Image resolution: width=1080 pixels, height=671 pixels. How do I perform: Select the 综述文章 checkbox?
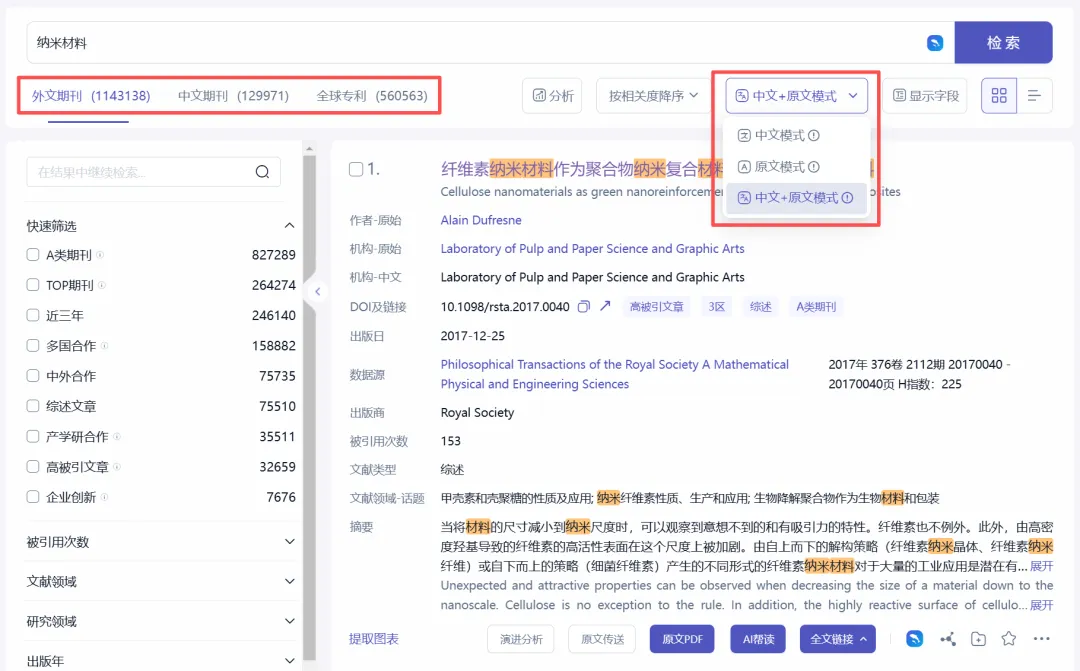click(32, 406)
